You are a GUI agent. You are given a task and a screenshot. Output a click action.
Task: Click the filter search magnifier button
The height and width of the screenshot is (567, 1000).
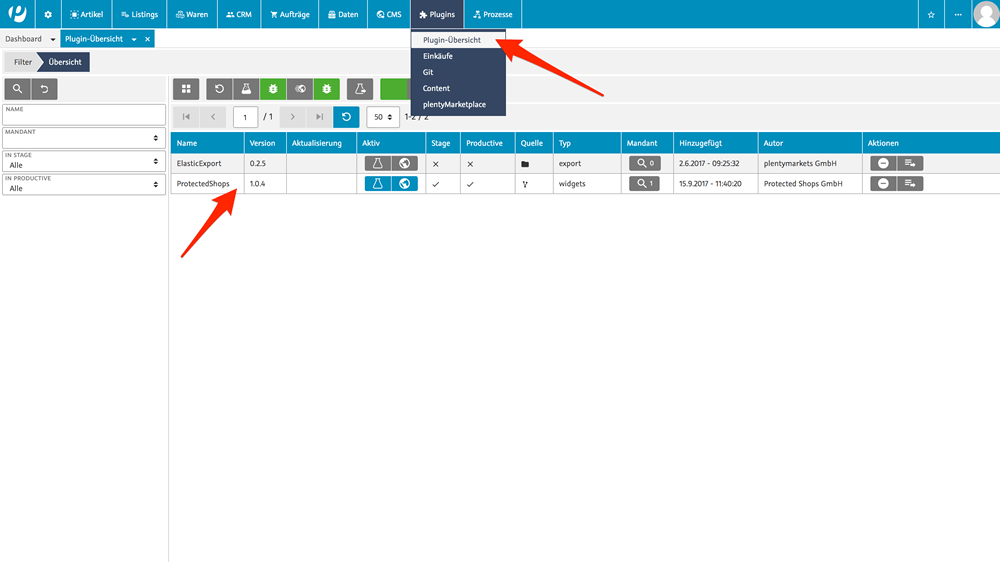(17, 89)
